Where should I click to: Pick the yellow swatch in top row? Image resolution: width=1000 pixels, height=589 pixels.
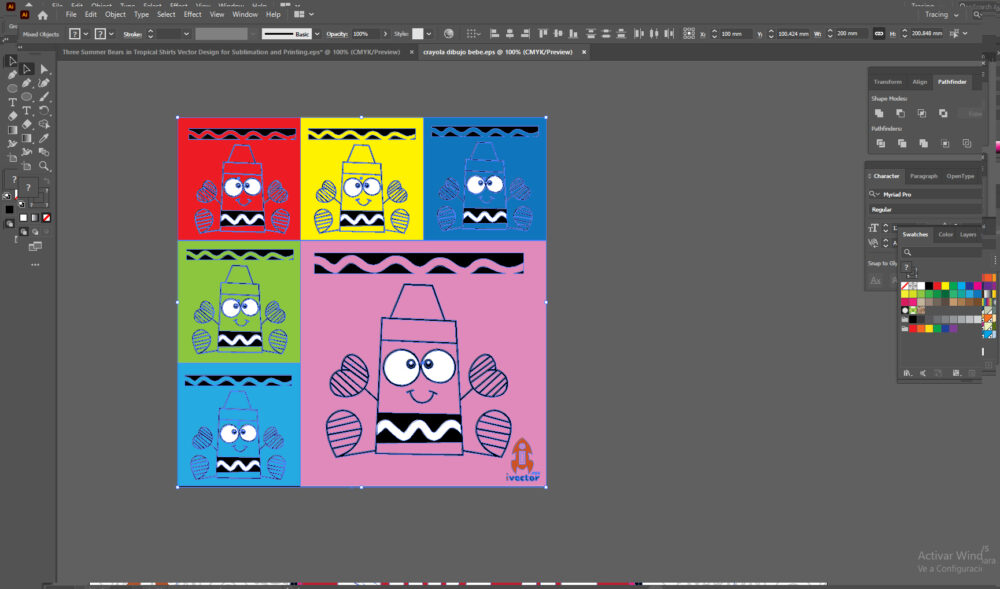[x=945, y=286]
